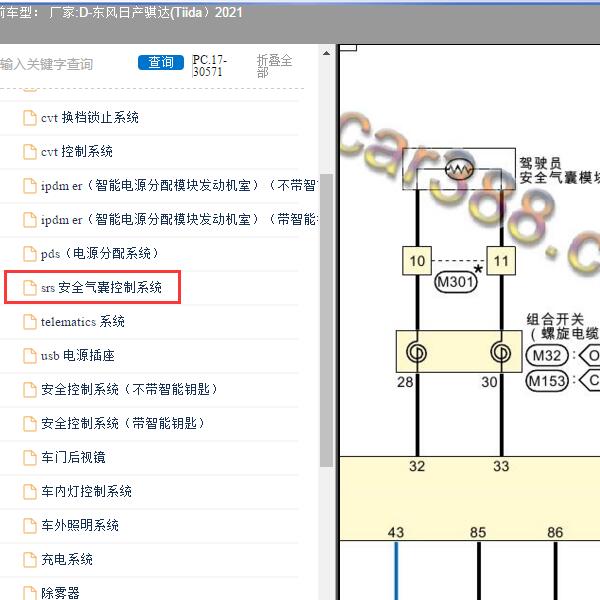
Task: Open usb 电源插座 item
Action: point(78,355)
